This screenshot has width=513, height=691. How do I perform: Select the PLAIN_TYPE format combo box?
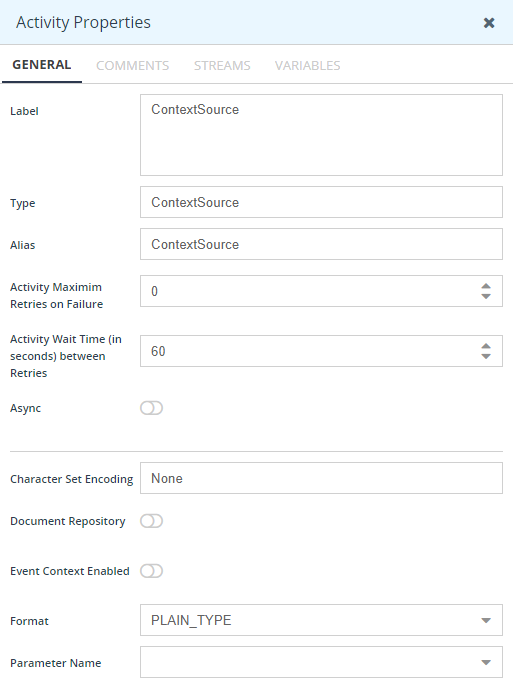(321, 620)
